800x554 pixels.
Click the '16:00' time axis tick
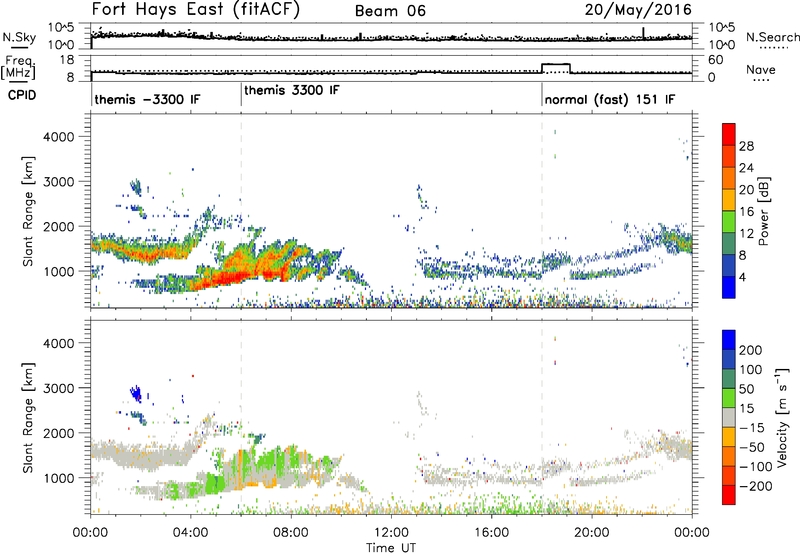point(491,533)
